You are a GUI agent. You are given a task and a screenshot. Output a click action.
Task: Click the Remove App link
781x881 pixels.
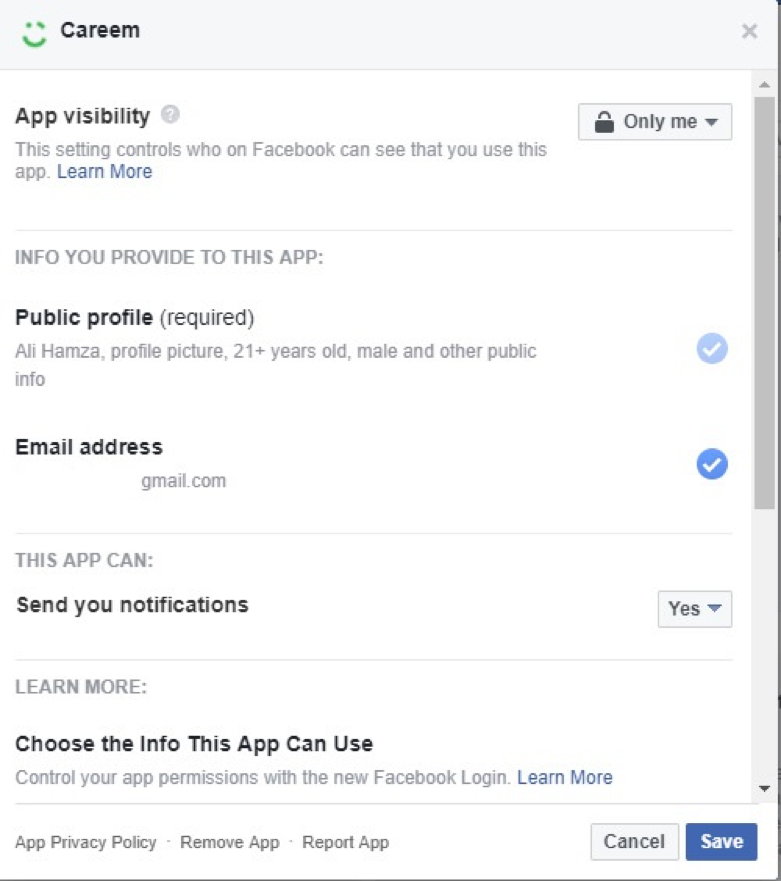point(230,842)
